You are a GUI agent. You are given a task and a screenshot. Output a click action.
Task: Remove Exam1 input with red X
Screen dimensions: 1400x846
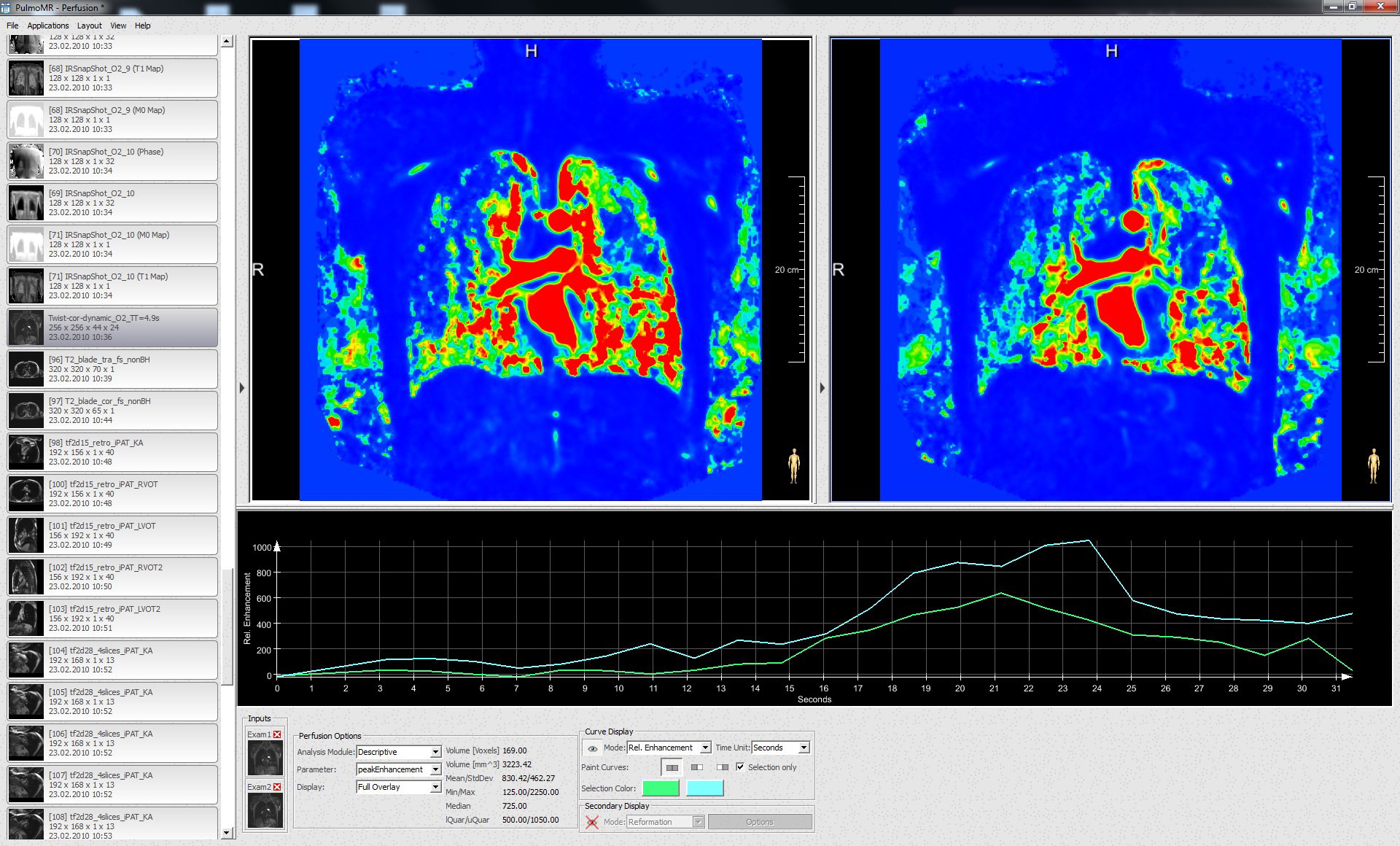point(277,734)
